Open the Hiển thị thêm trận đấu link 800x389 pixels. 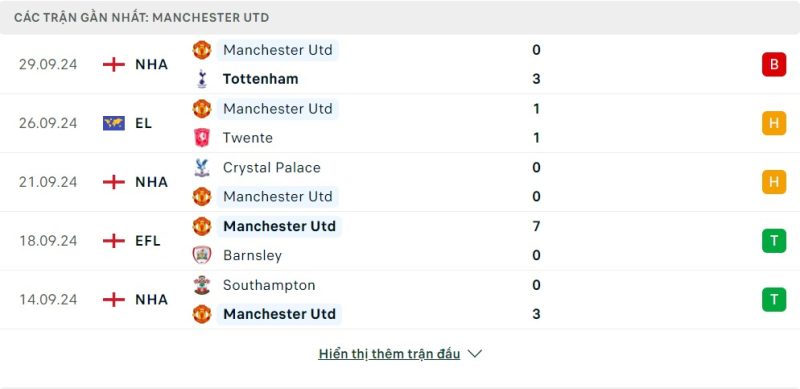(389, 354)
